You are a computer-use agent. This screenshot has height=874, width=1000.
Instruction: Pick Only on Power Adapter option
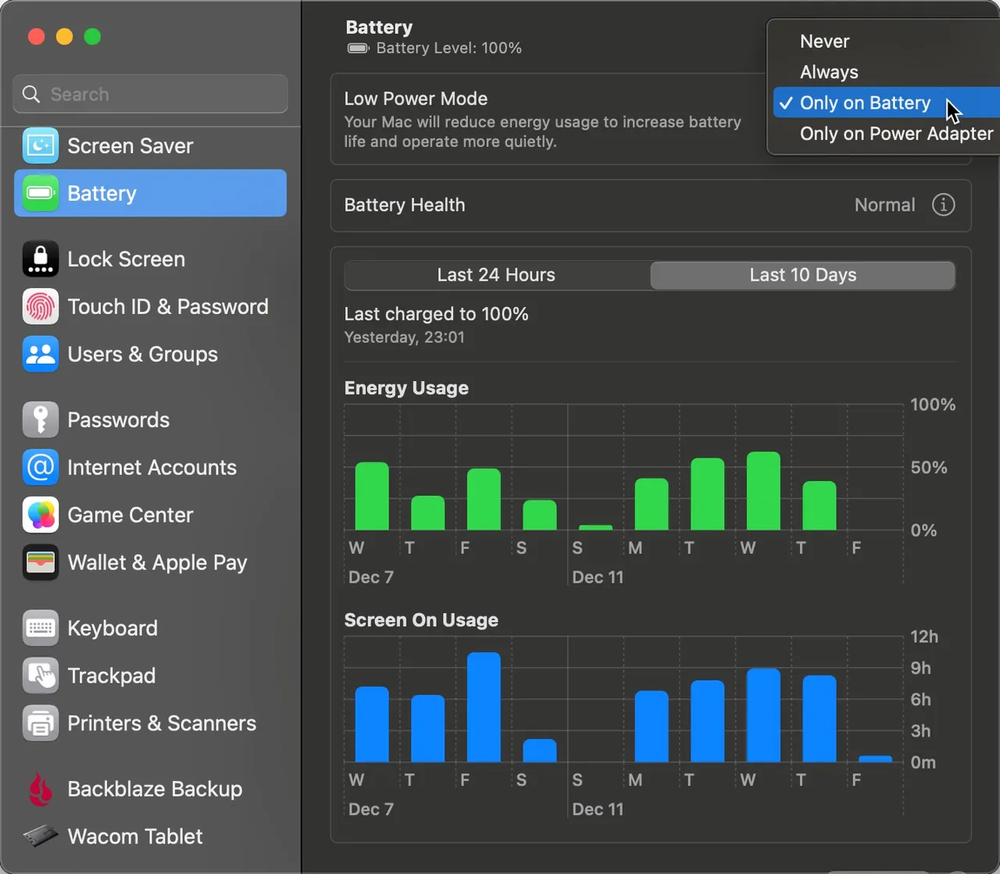pos(896,134)
